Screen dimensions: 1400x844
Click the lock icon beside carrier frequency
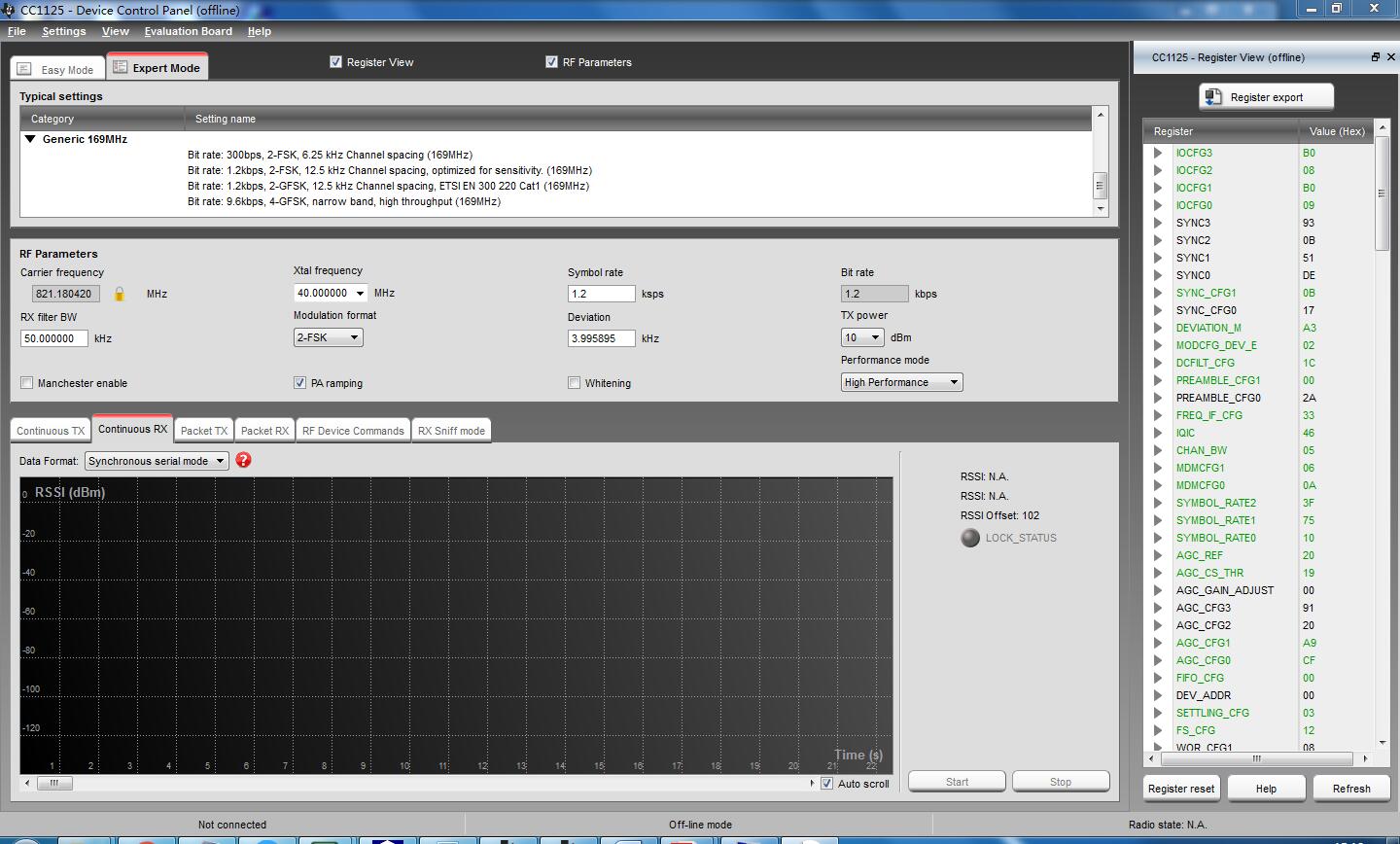pyautogui.click(x=120, y=294)
